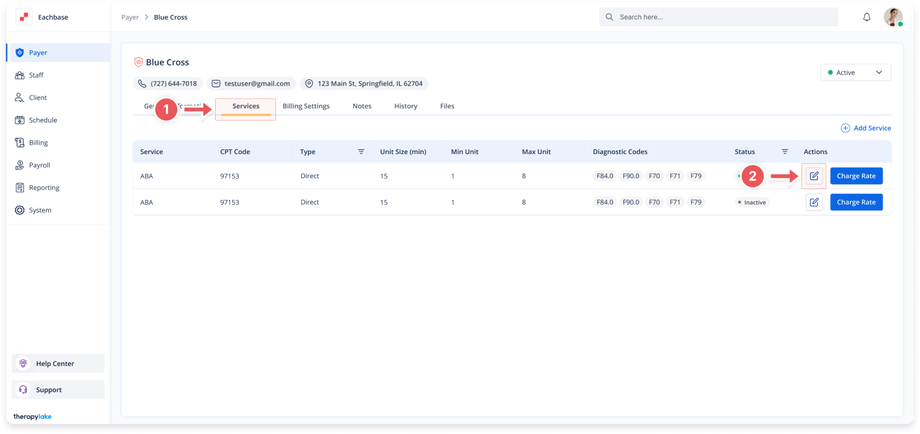Image resolution: width=920 pixels, height=434 pixels.
Task: Open the Status column filter
Action: coord(784,152)
